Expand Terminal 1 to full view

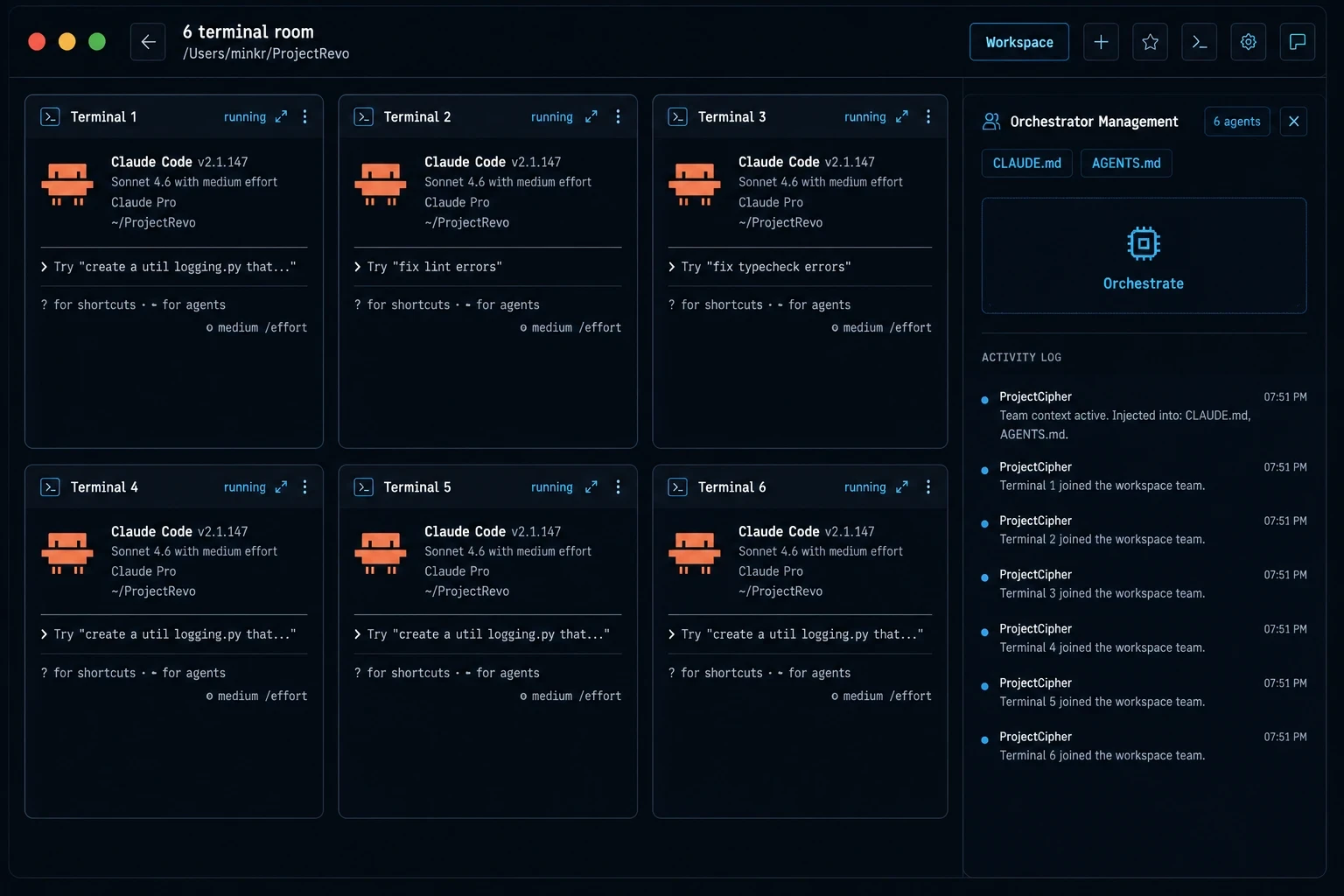281,116
